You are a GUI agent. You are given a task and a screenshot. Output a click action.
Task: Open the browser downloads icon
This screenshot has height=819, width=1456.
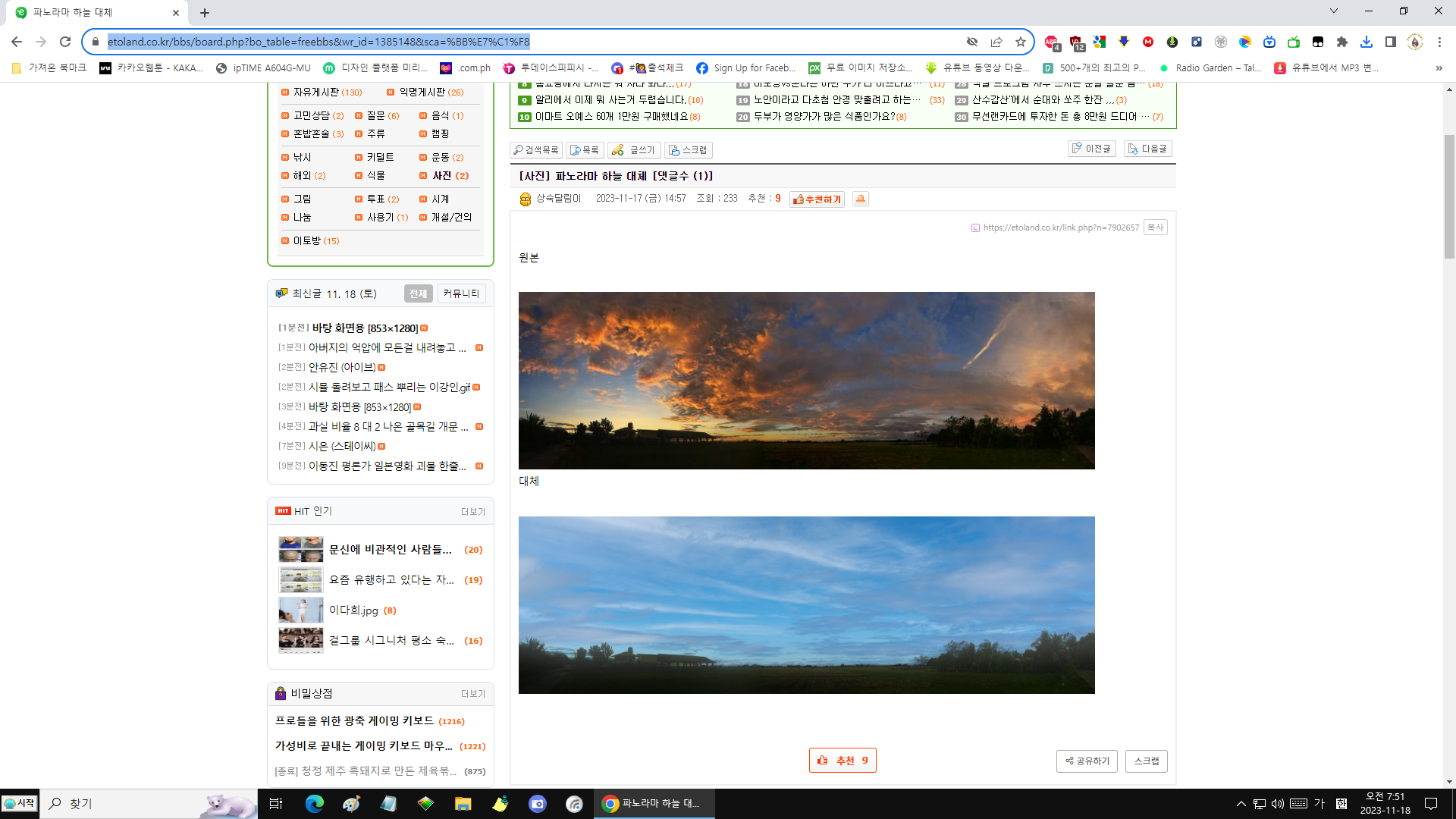point(1367,42)
